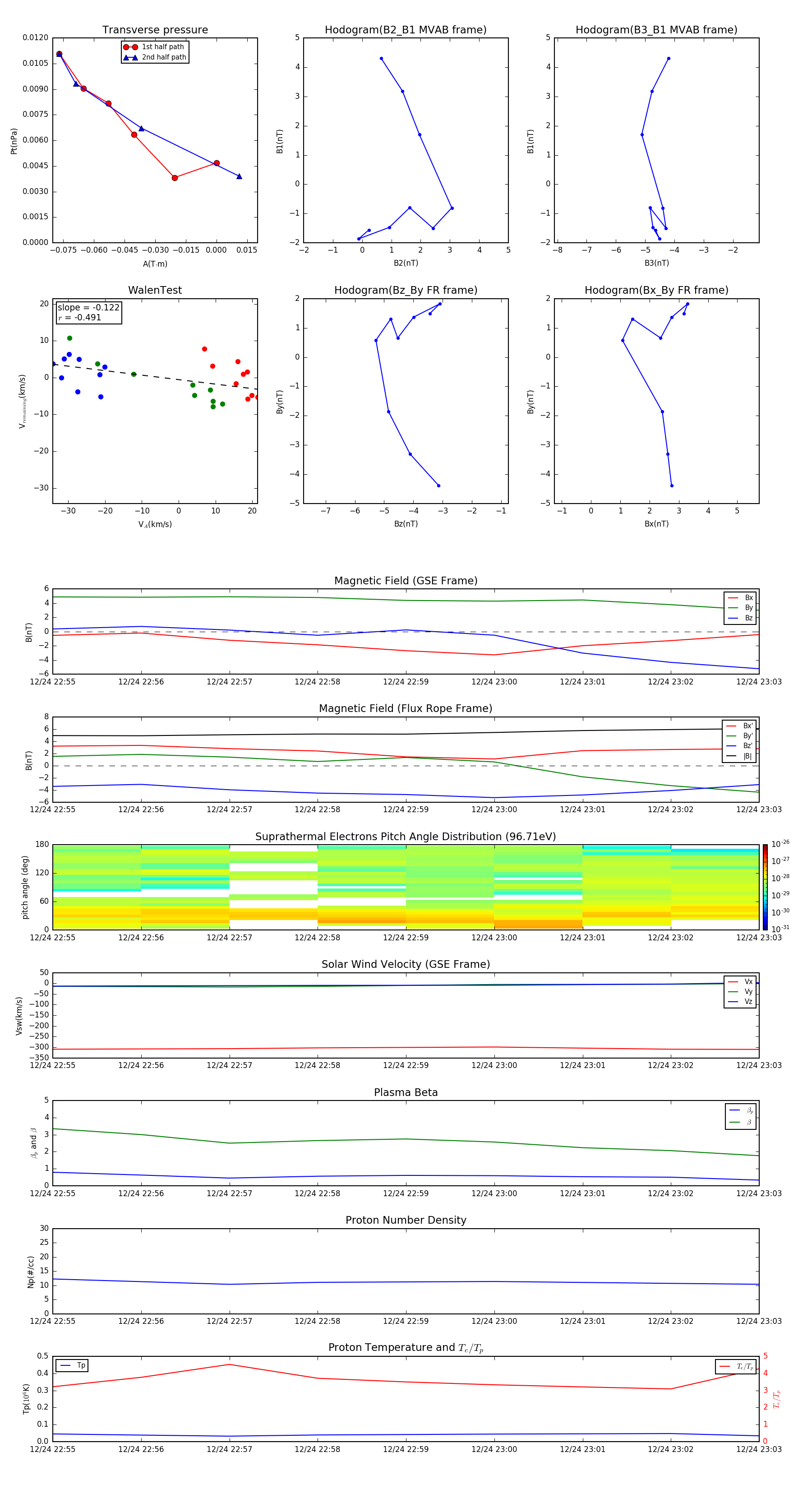Click the βp legend entry in Plasma Beta plot

(741, 1110)
